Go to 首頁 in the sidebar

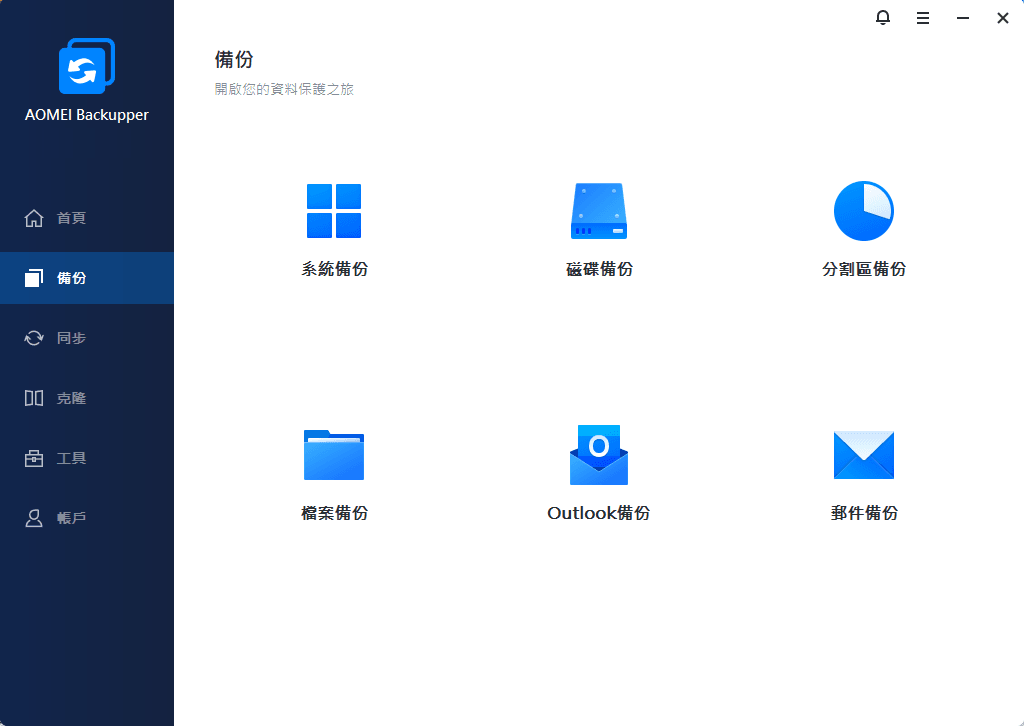(x=87, y=218)
